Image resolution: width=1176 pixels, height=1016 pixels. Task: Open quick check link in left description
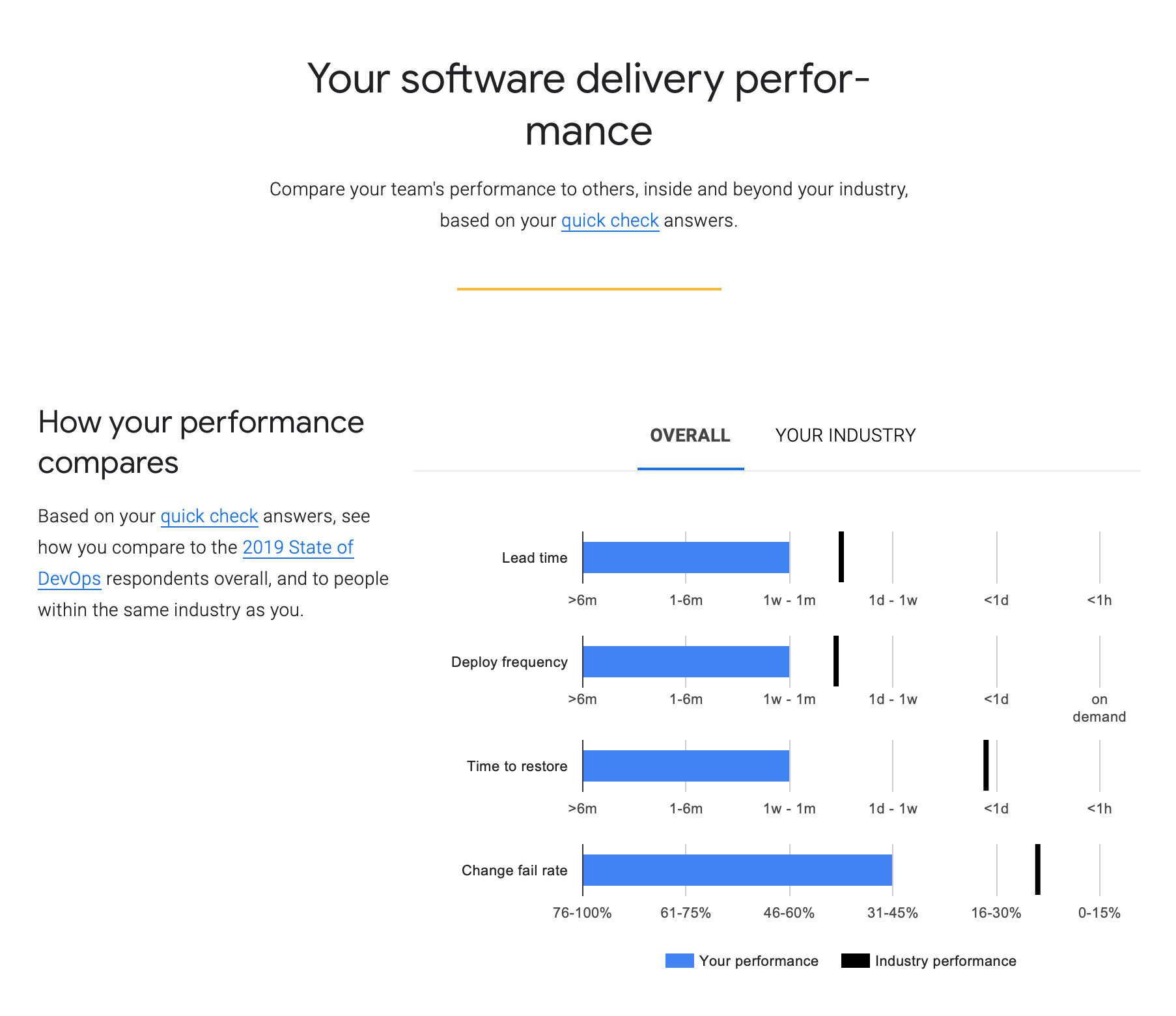click(x=209, y=516)
